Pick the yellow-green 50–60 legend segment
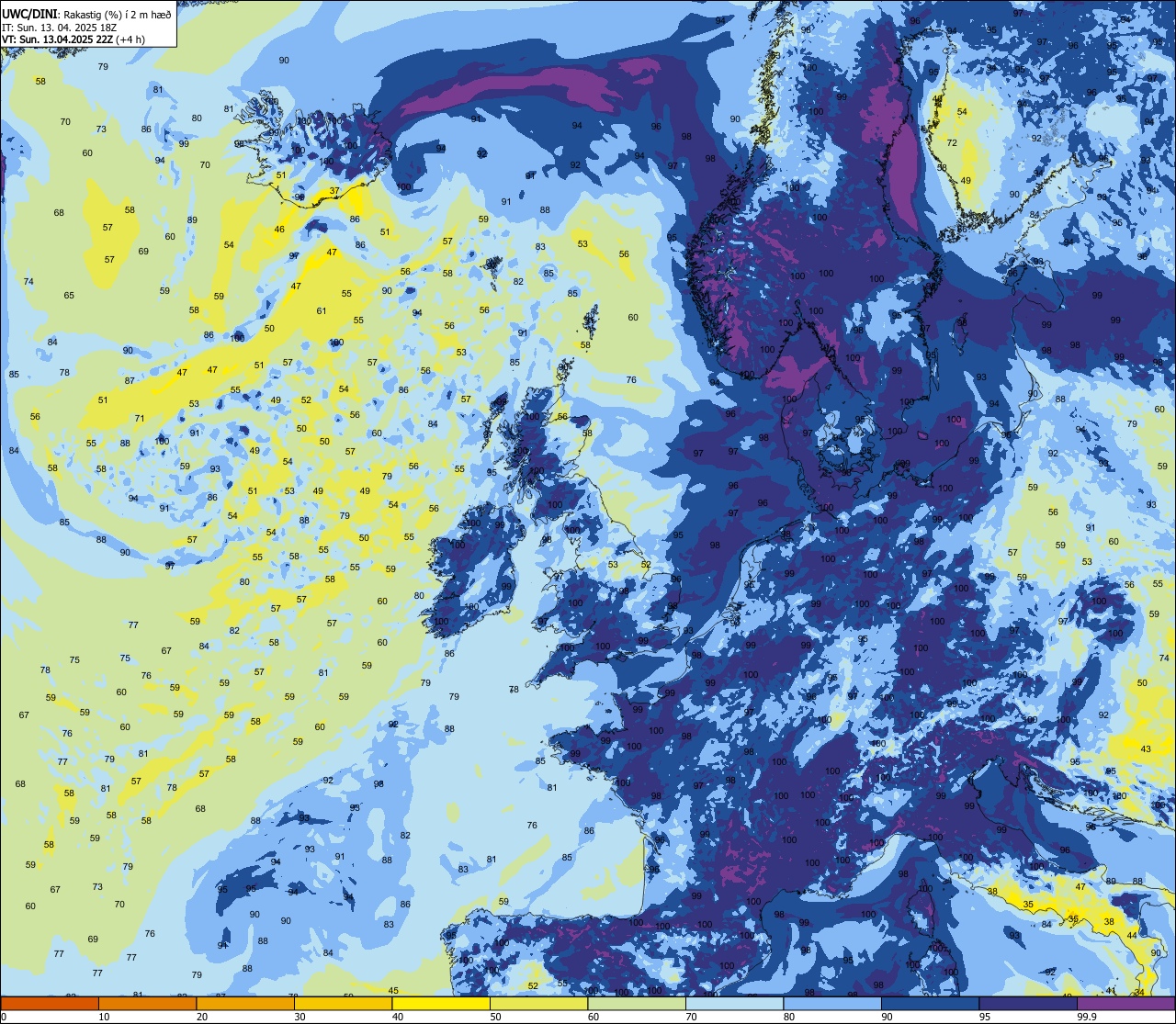 click(x=538, y=1003)
